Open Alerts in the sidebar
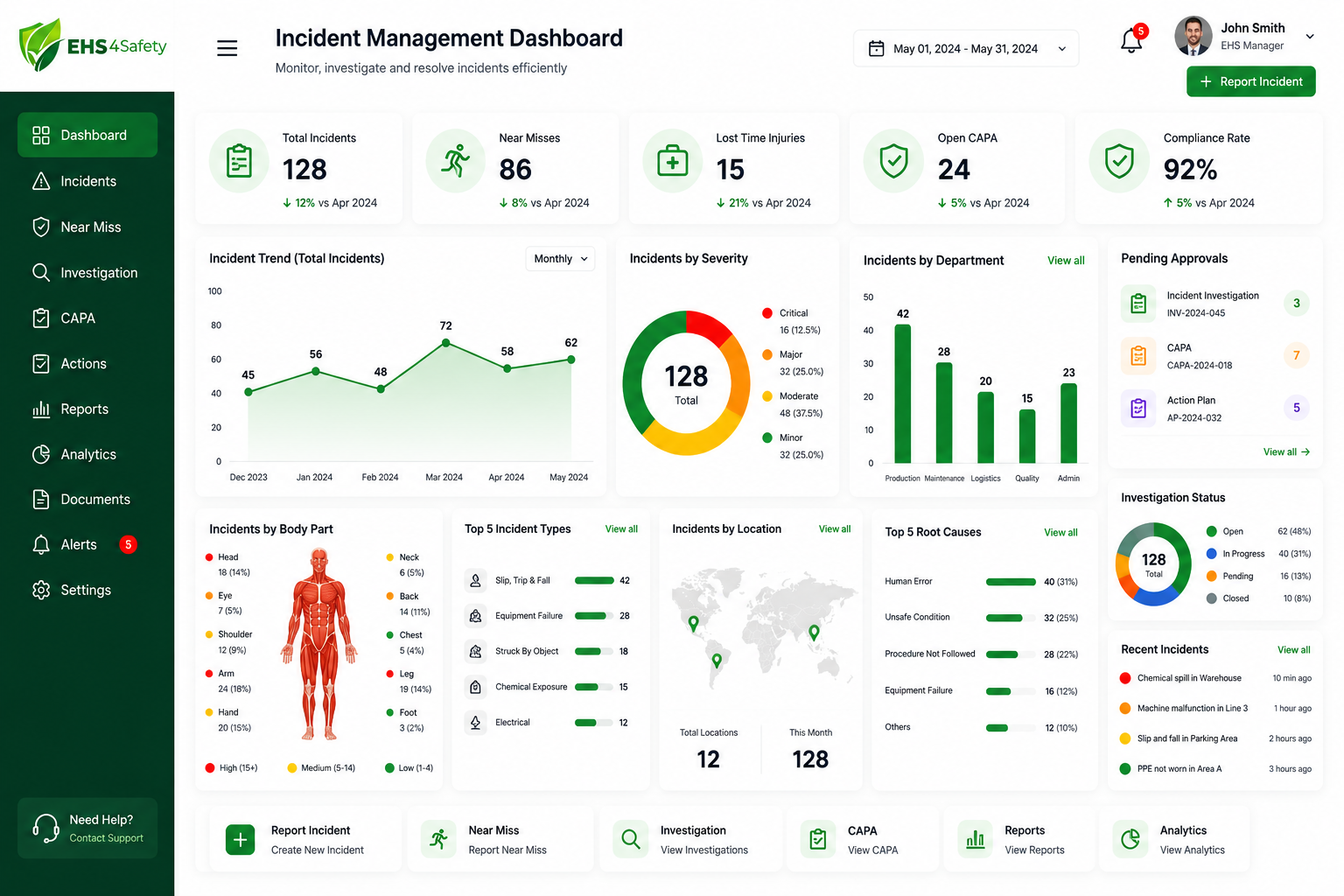The image size is (1344, 896). [x=87, y=545]
